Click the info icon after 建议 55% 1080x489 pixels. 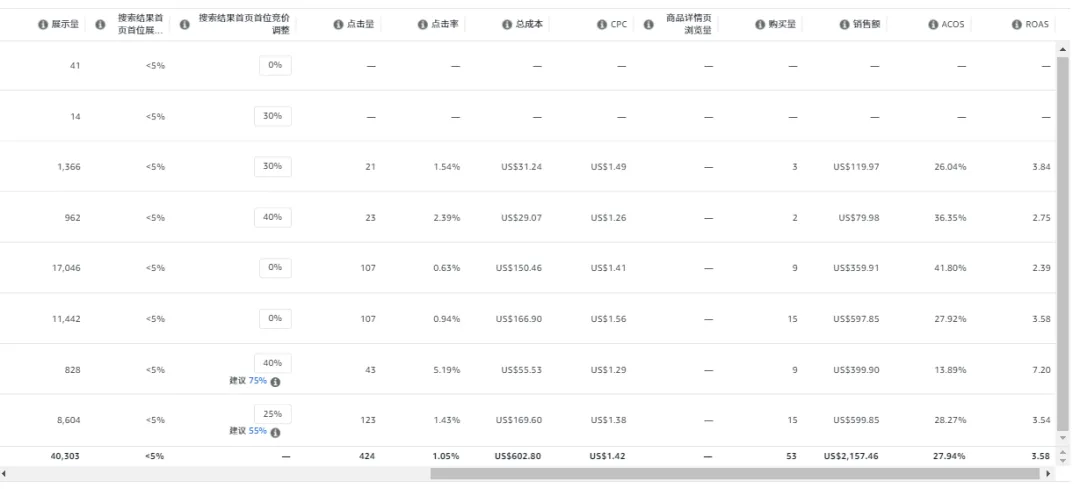275,432
